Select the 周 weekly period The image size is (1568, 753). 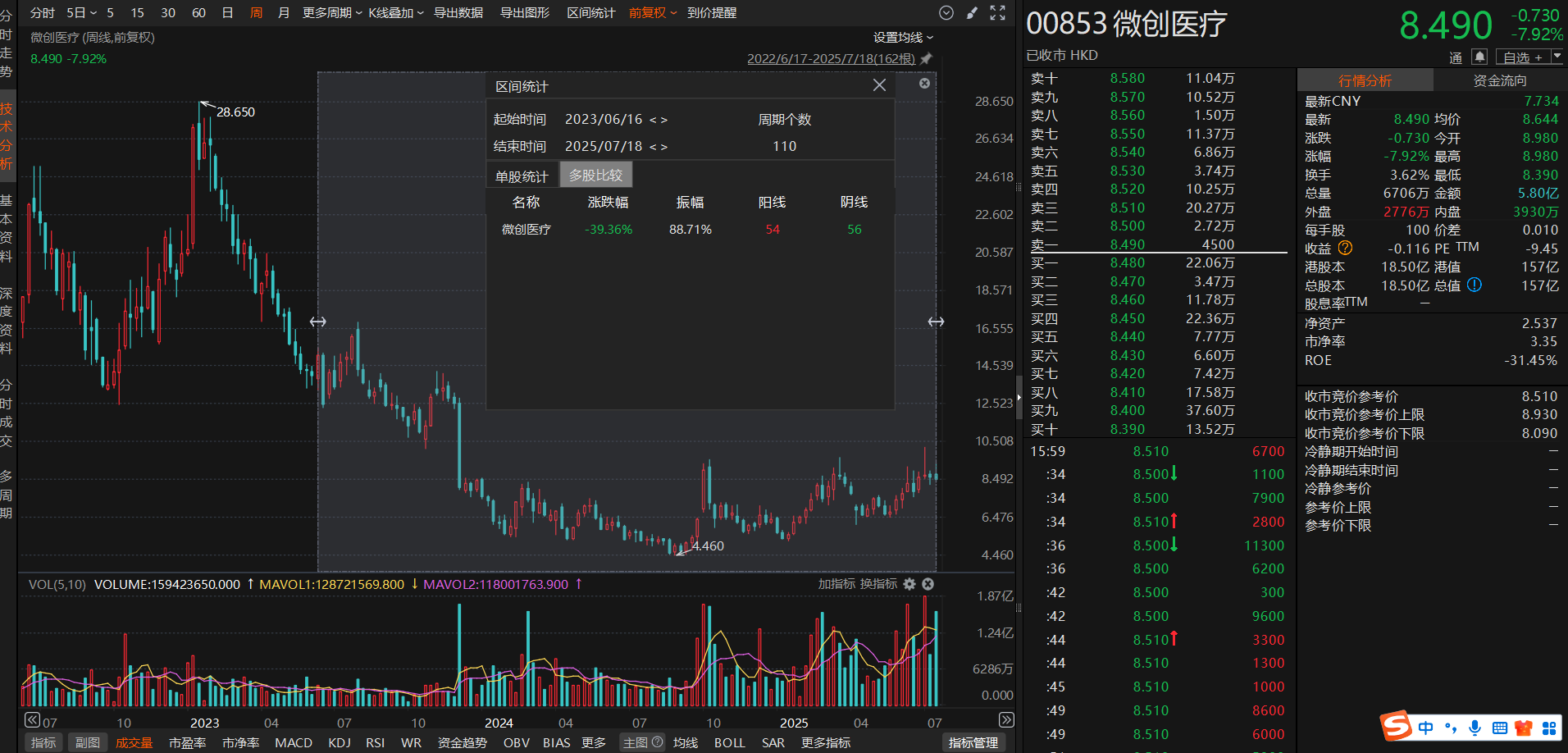(256, 13)
